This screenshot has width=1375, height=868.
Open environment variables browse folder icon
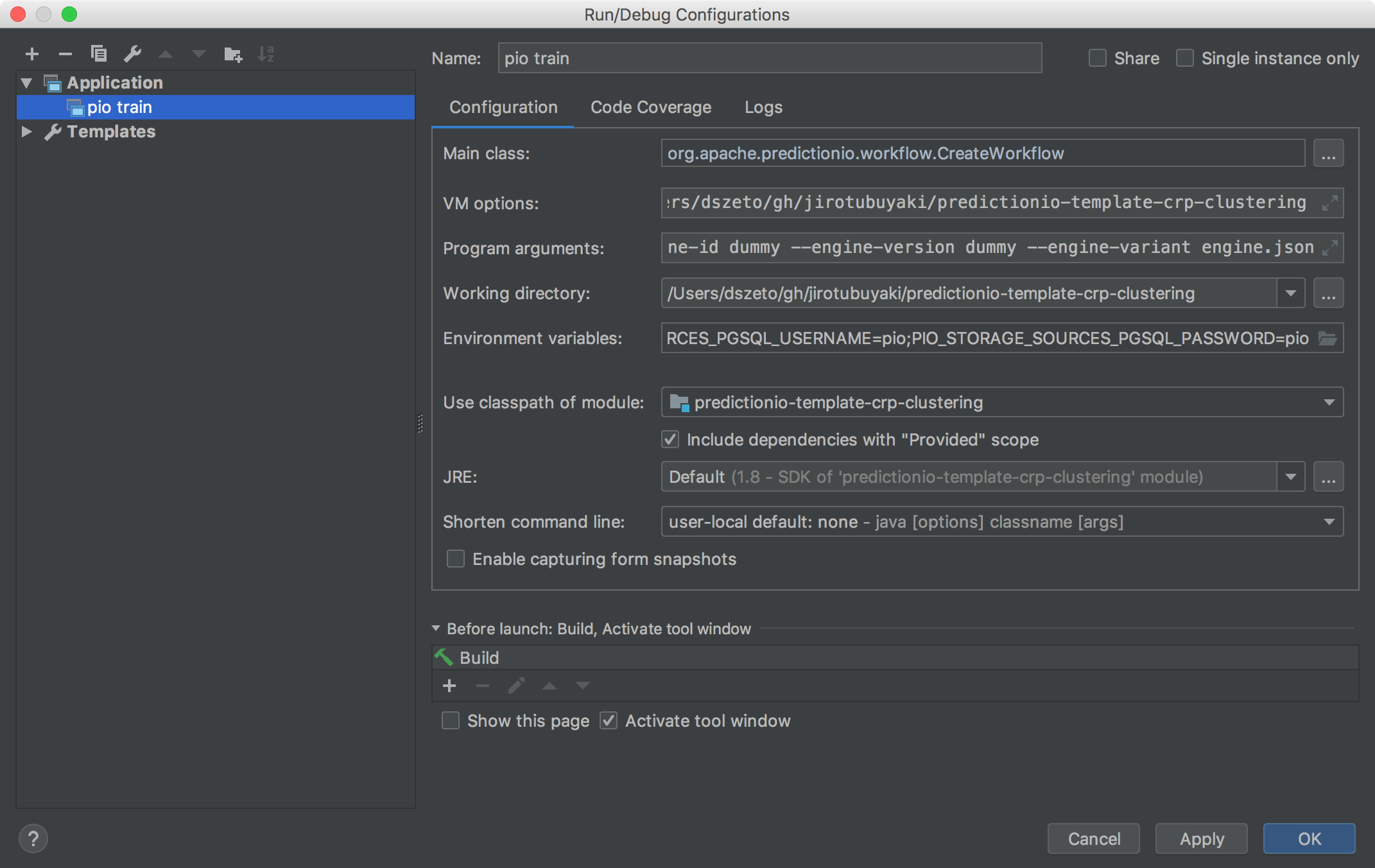coord(1327,338)
